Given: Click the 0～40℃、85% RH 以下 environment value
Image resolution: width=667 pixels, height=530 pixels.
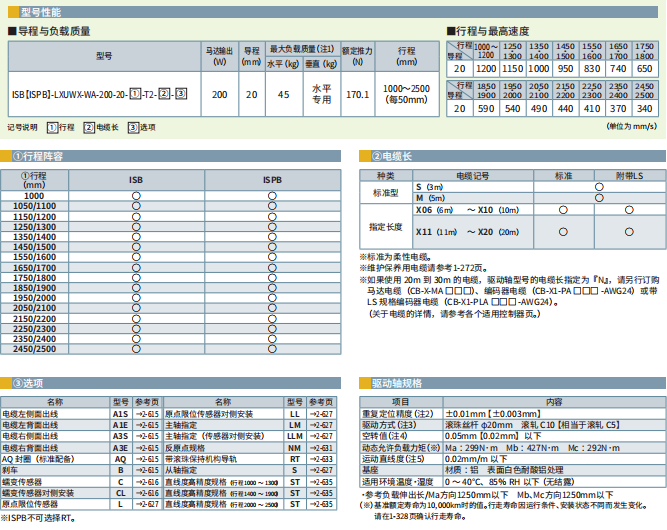Looking at the screenshot, I should click(510, 482).
